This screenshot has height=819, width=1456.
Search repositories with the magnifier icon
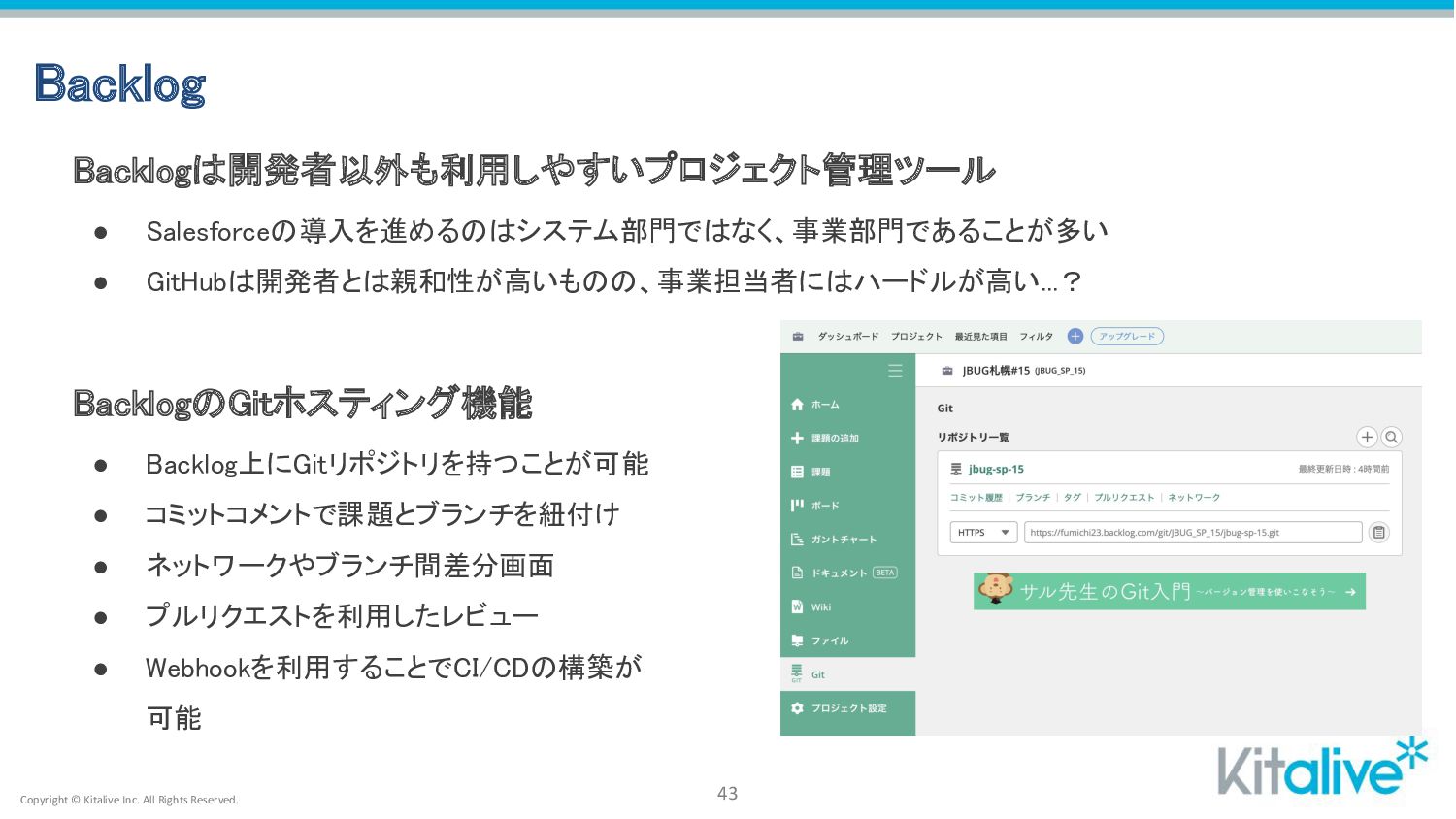pos(1392,438)
